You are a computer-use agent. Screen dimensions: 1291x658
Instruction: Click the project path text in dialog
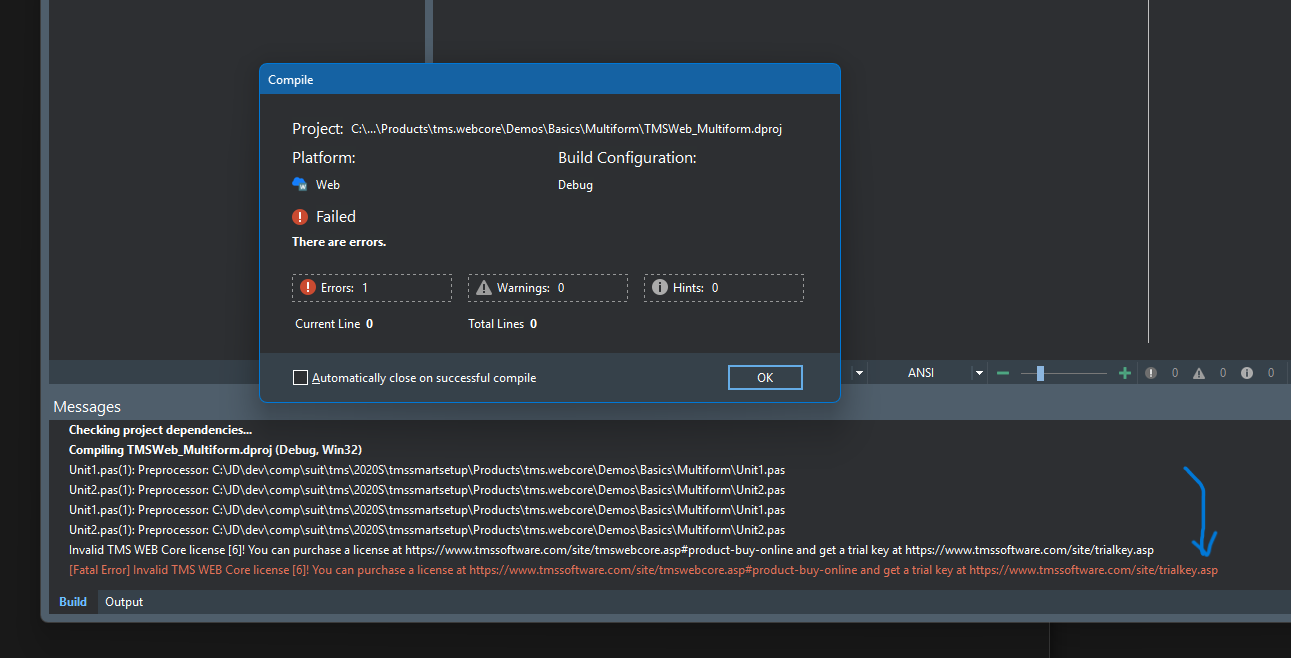(x=566, y=129)
